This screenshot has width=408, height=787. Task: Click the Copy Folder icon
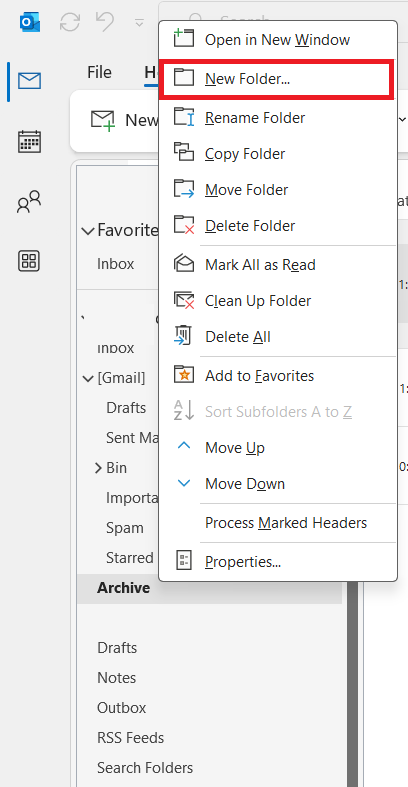tap(184, 152)
